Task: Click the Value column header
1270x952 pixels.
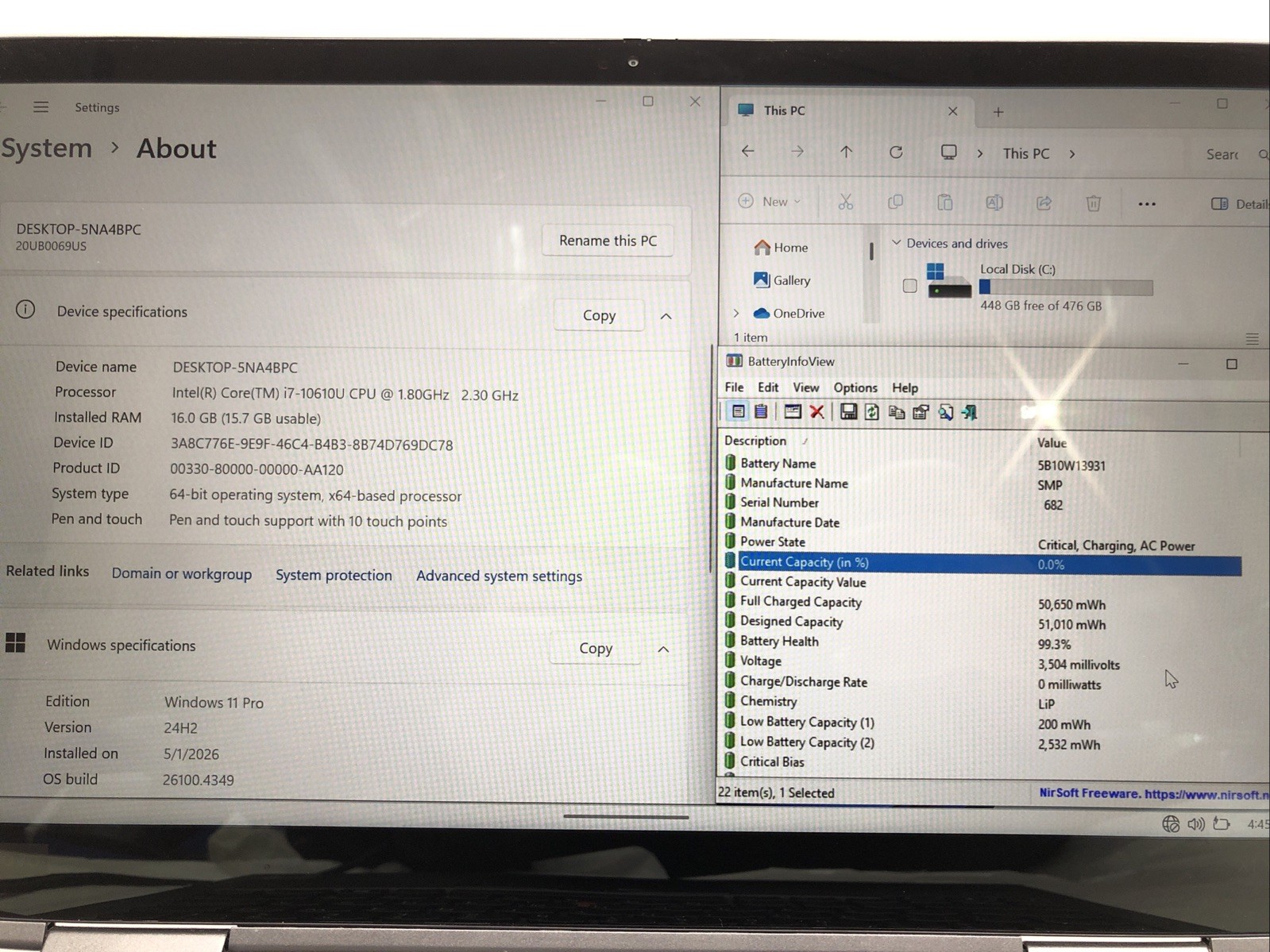Action: (x=1052, y=443)
